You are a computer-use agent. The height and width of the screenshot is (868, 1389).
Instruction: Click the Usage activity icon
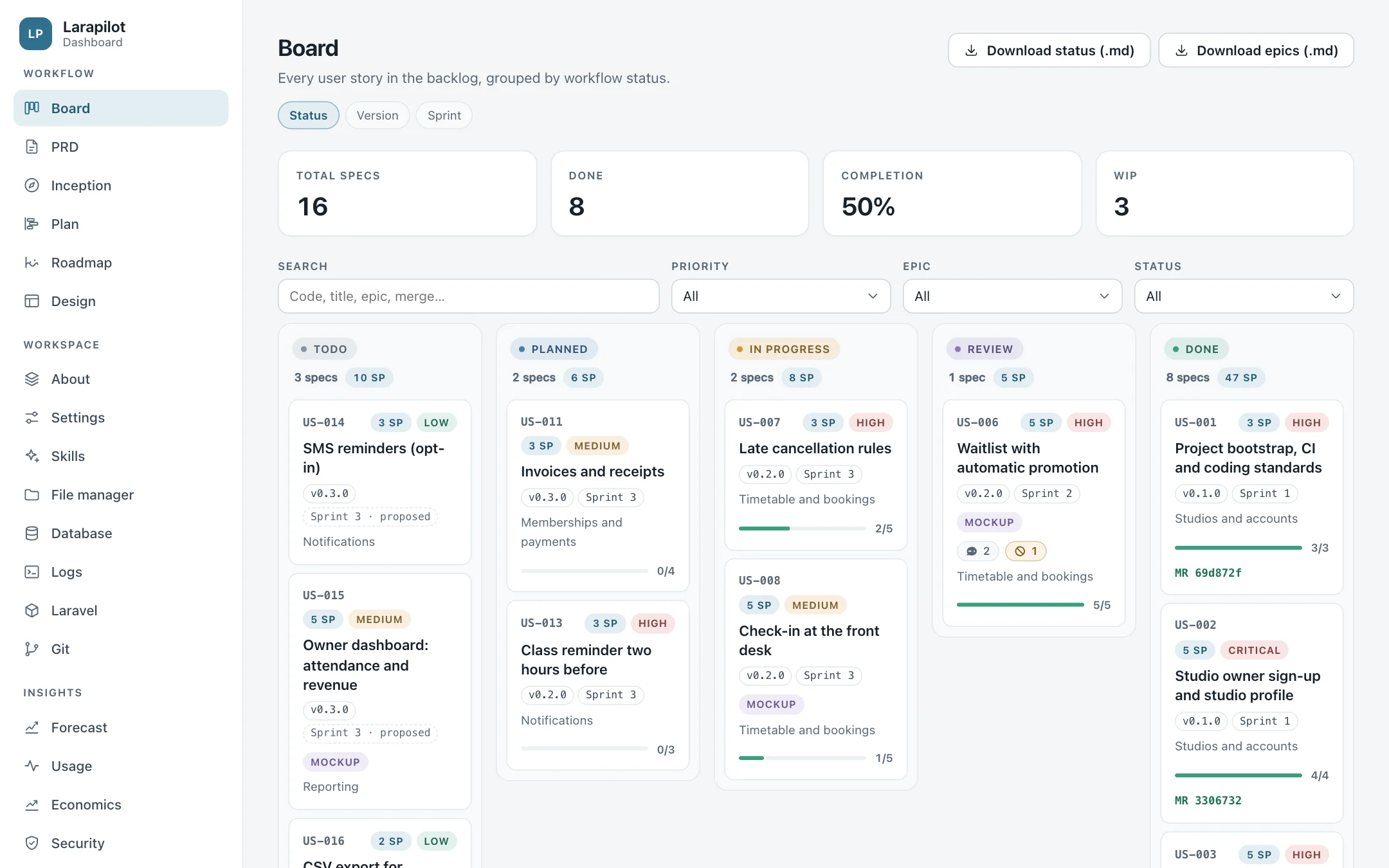click(32, 766)
